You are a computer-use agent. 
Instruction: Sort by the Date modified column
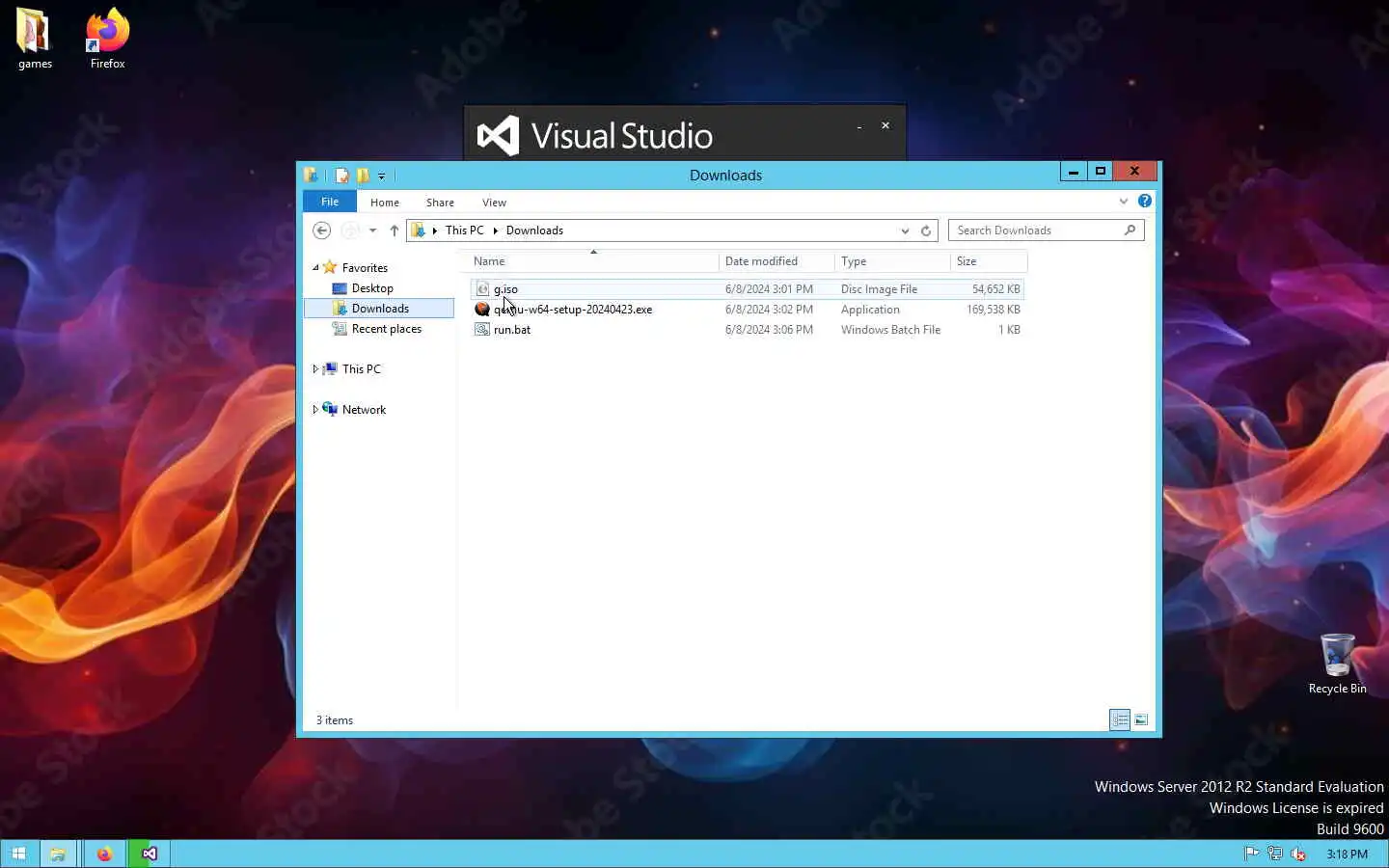[x=776, y=261]
